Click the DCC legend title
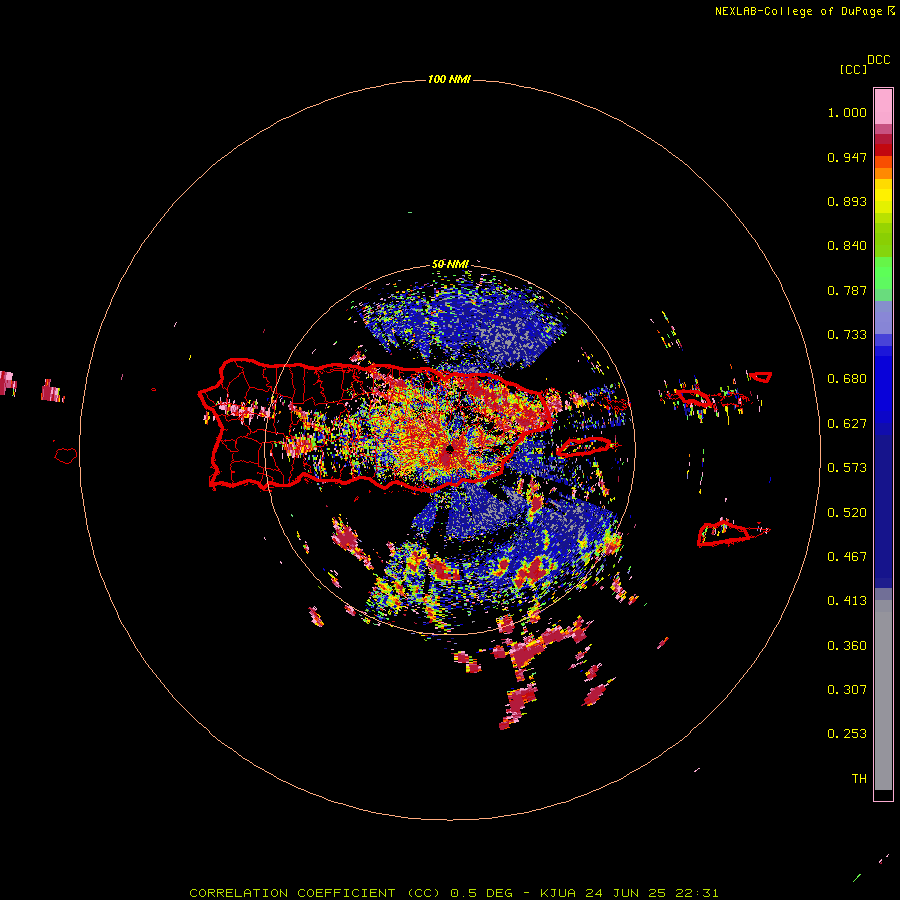Image resolution: width=900 pixels, height=900 pixels. pyautogui.click(x=878, y=60)
